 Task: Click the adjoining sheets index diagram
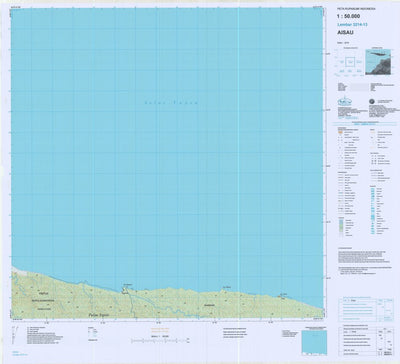click(x=350, y=62)
